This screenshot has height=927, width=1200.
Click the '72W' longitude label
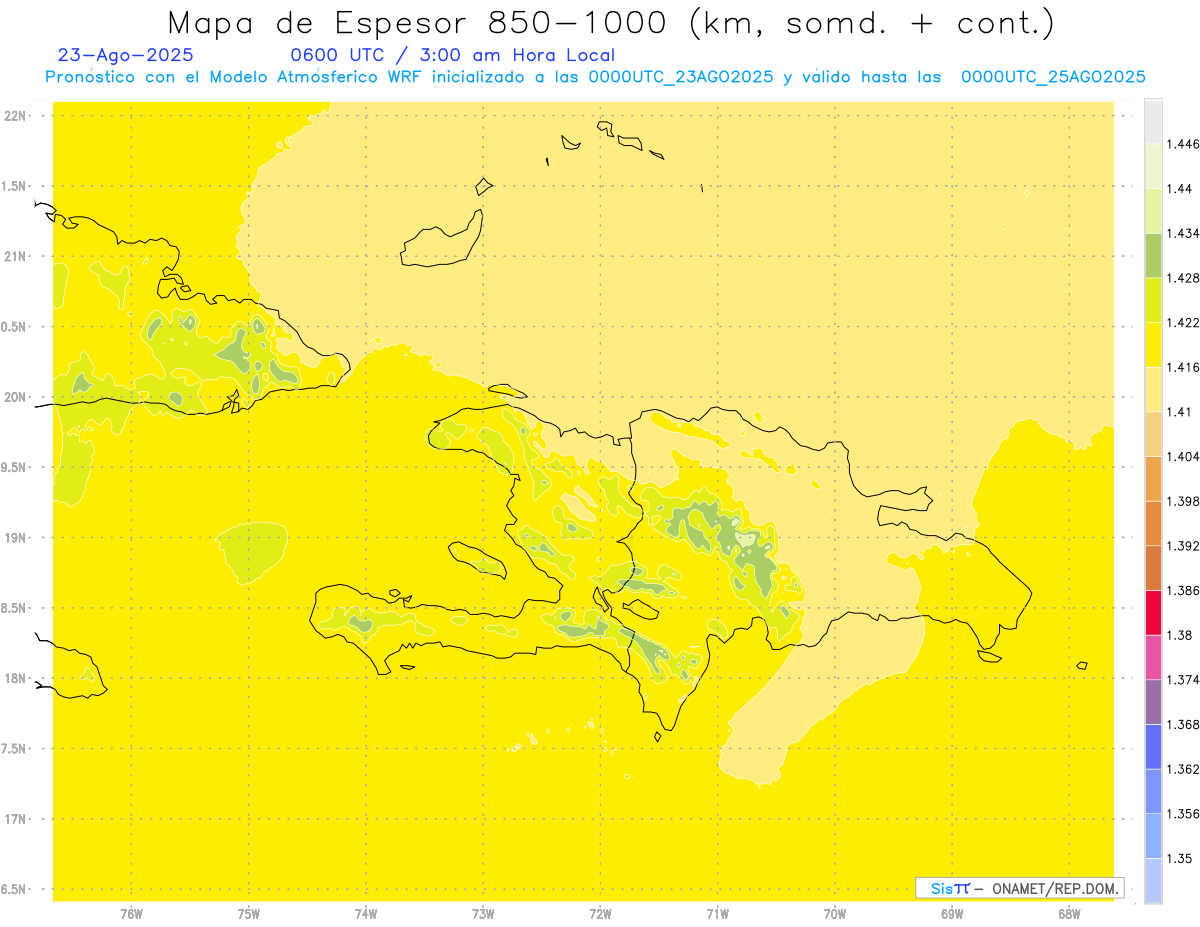pos(600,914)
